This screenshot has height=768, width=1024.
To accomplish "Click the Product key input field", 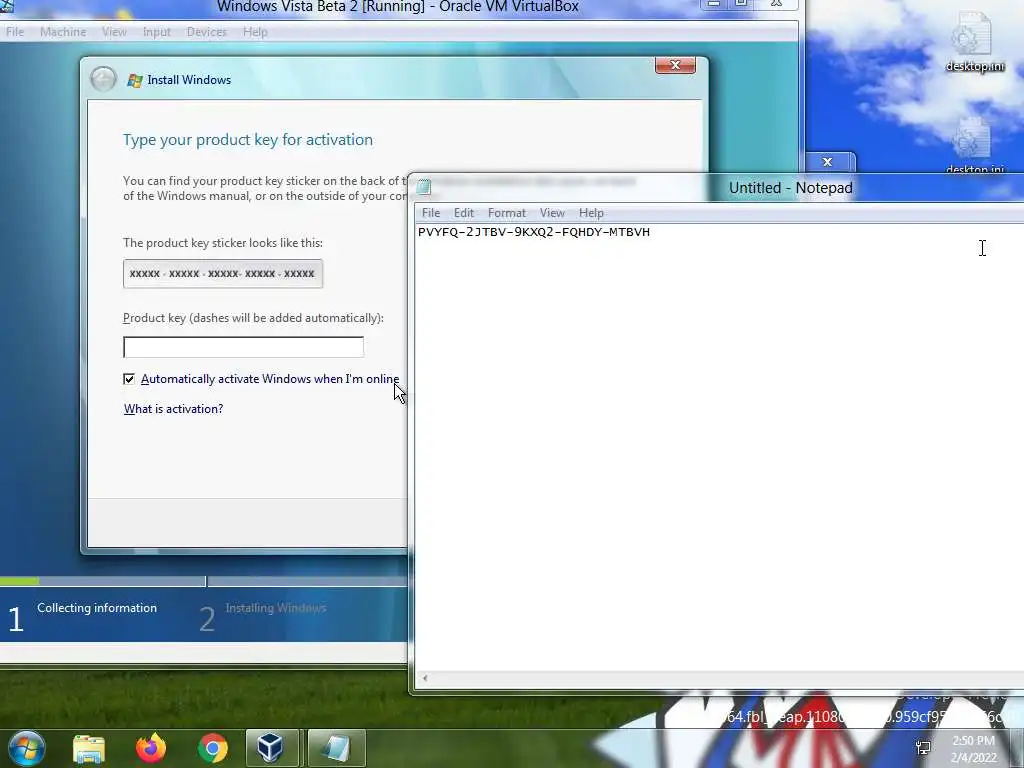I will pos(244,347).
